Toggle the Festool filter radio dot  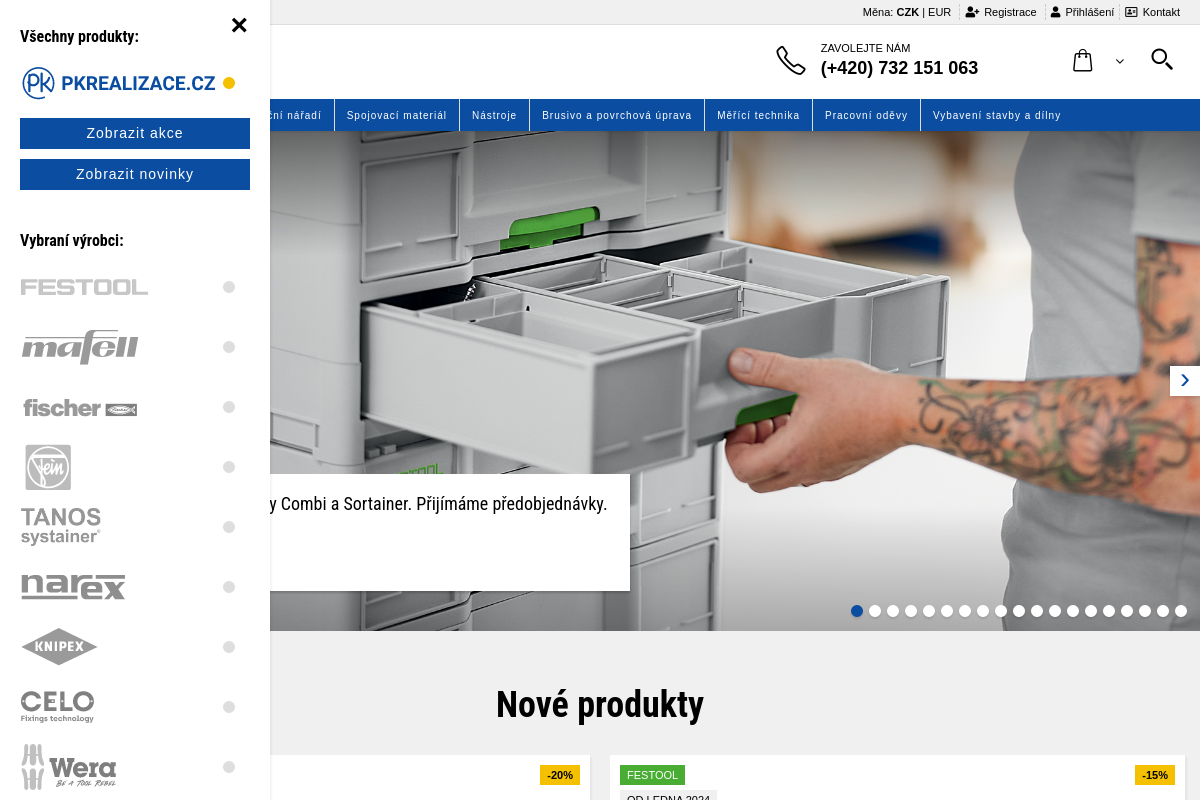coord(229,287)
